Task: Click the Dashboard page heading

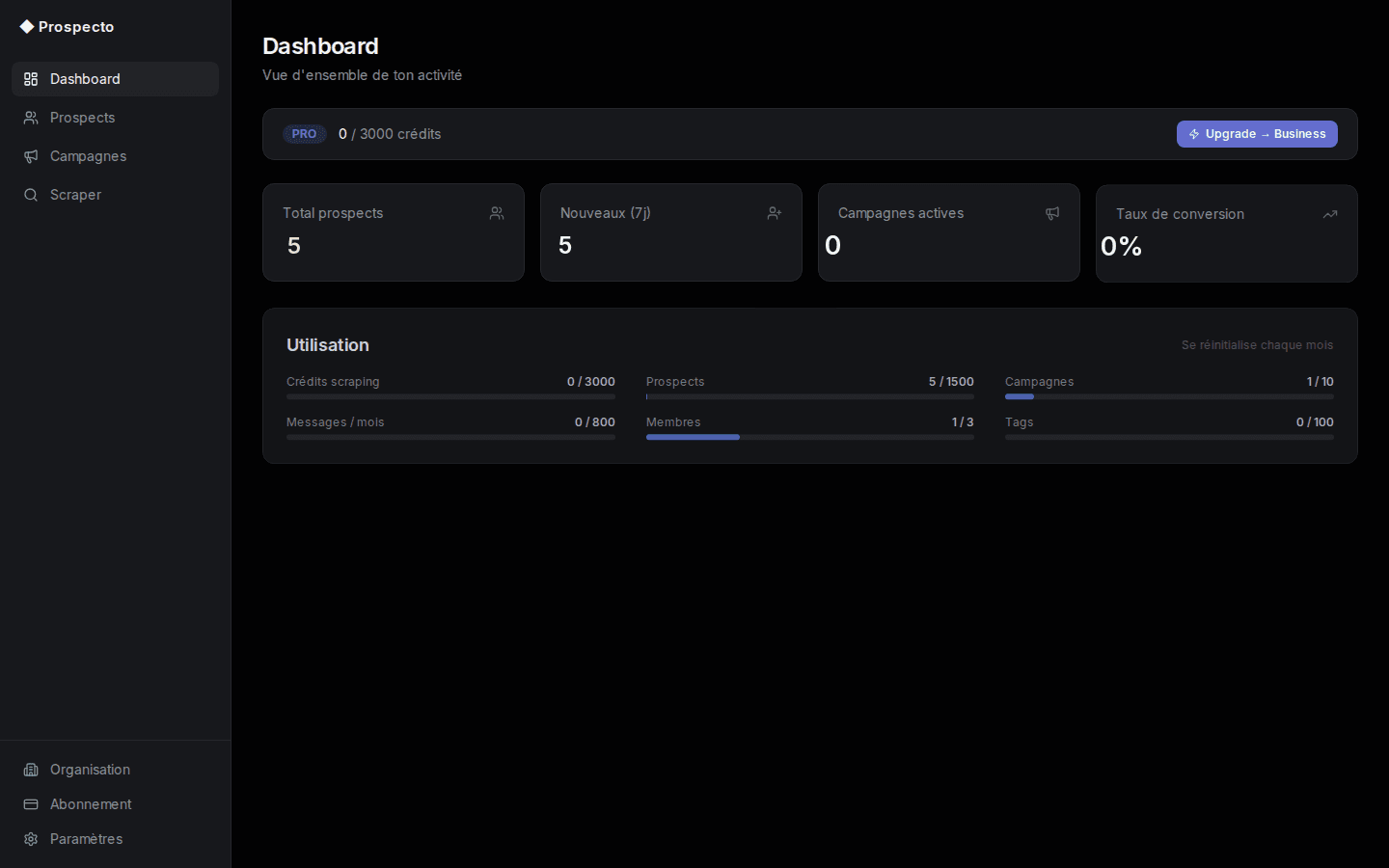Action: click(x=320, y=46)
